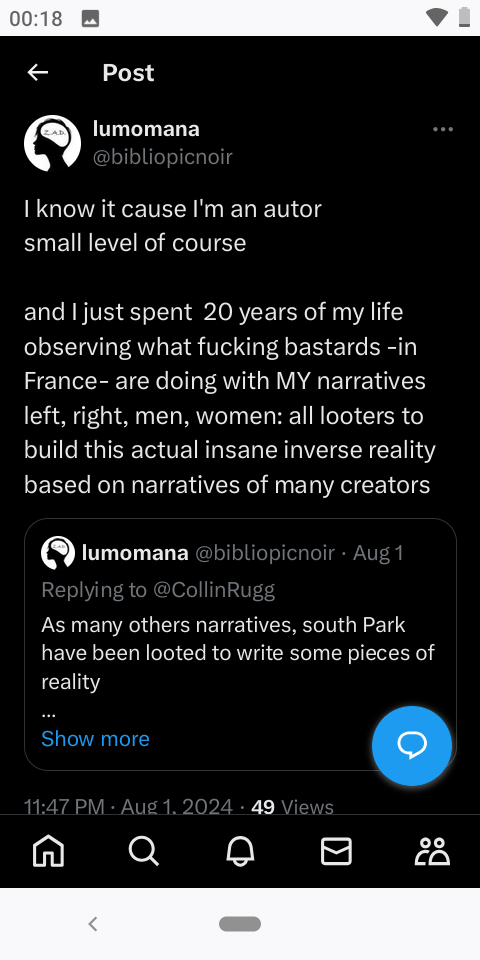The width and height of the screenshot is (480, 960).
Task: Open the Messages envelope icon
Action: [x=336, y=851]
